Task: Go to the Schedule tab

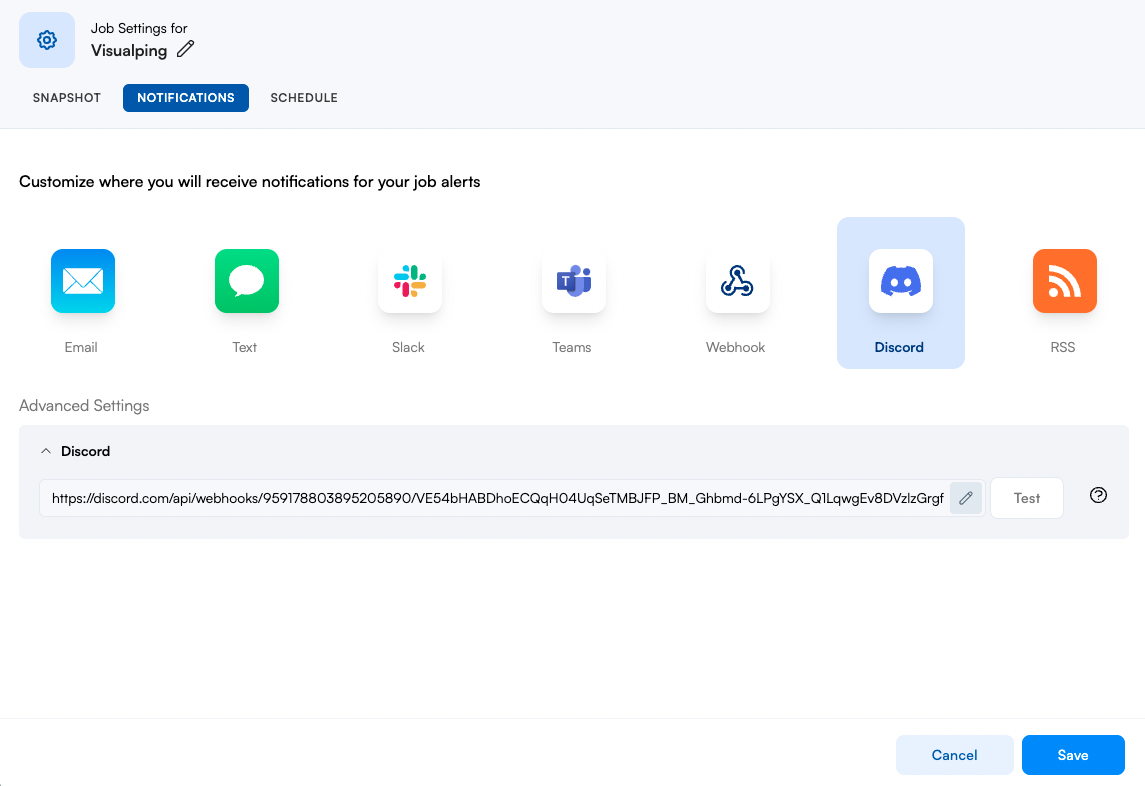Action: tap(304, 98)
